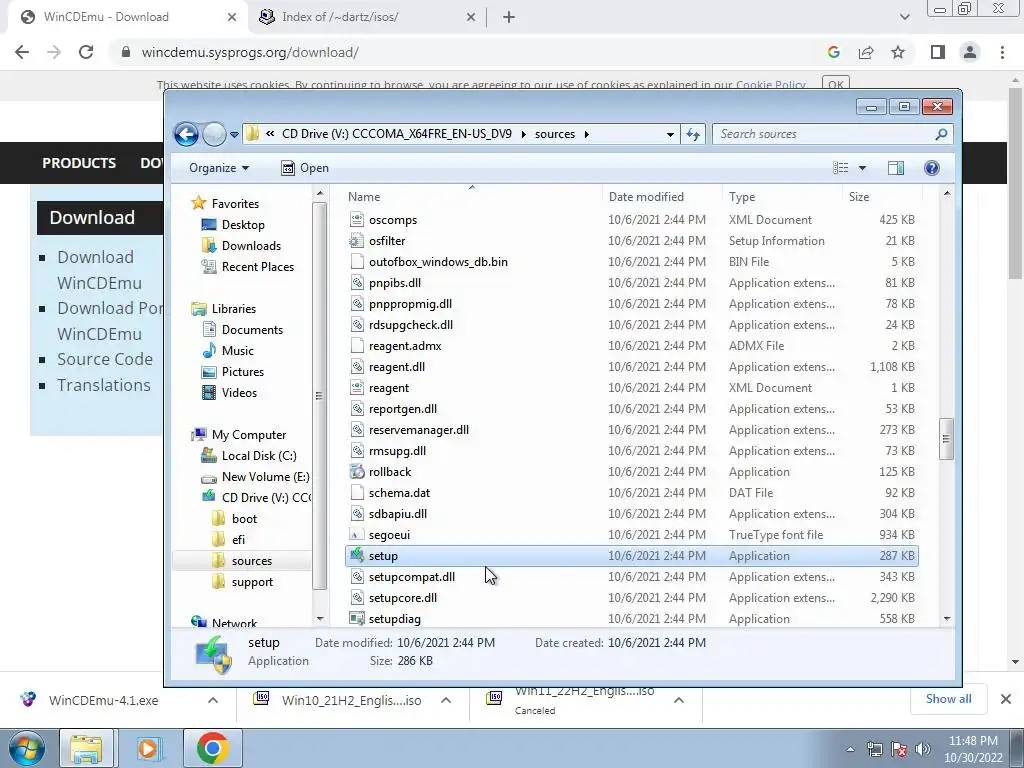Click PRODUCTS in website navigation
The width and height of the screenshot is (1024, 768).
click(x=79, y=163)
